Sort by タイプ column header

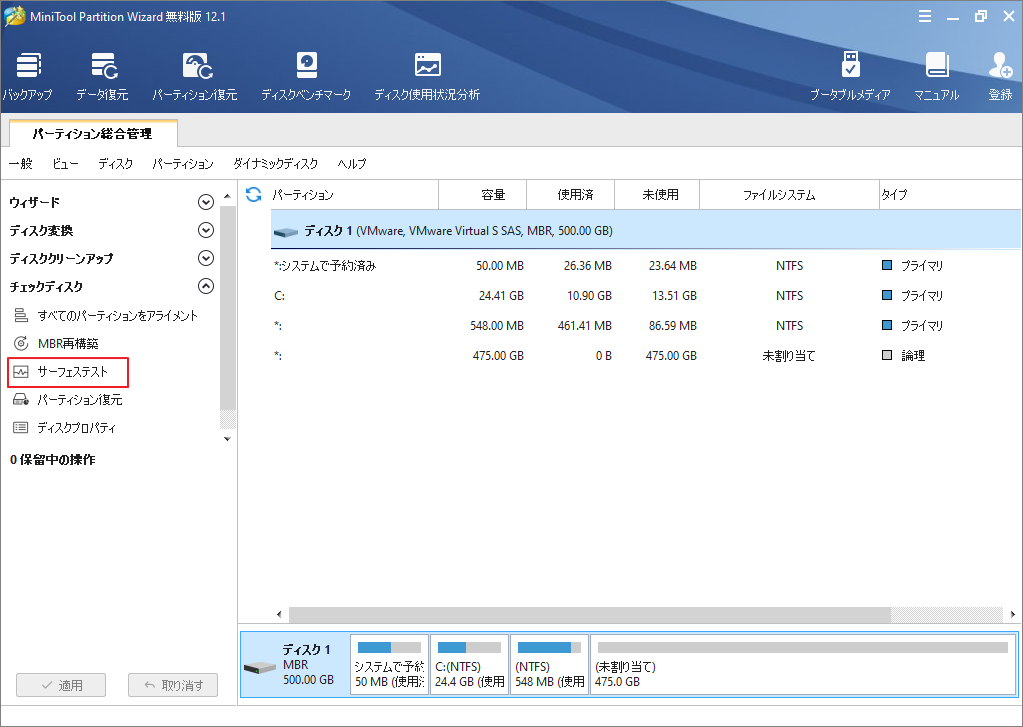coord(949,194)
